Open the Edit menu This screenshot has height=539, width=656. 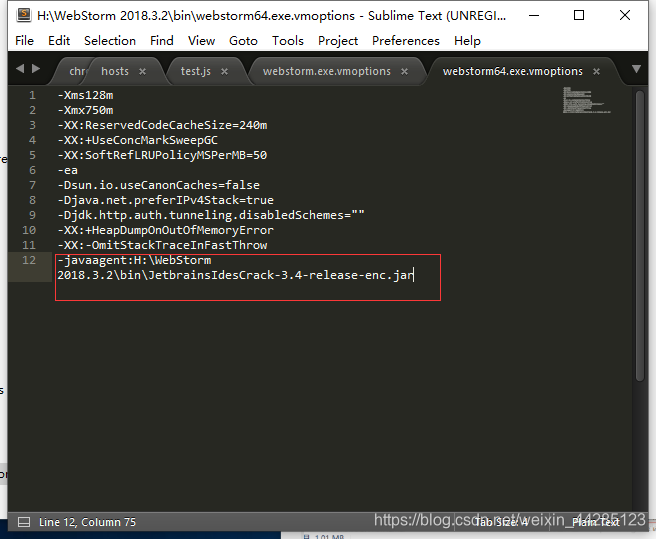click(x=59, y=41)
